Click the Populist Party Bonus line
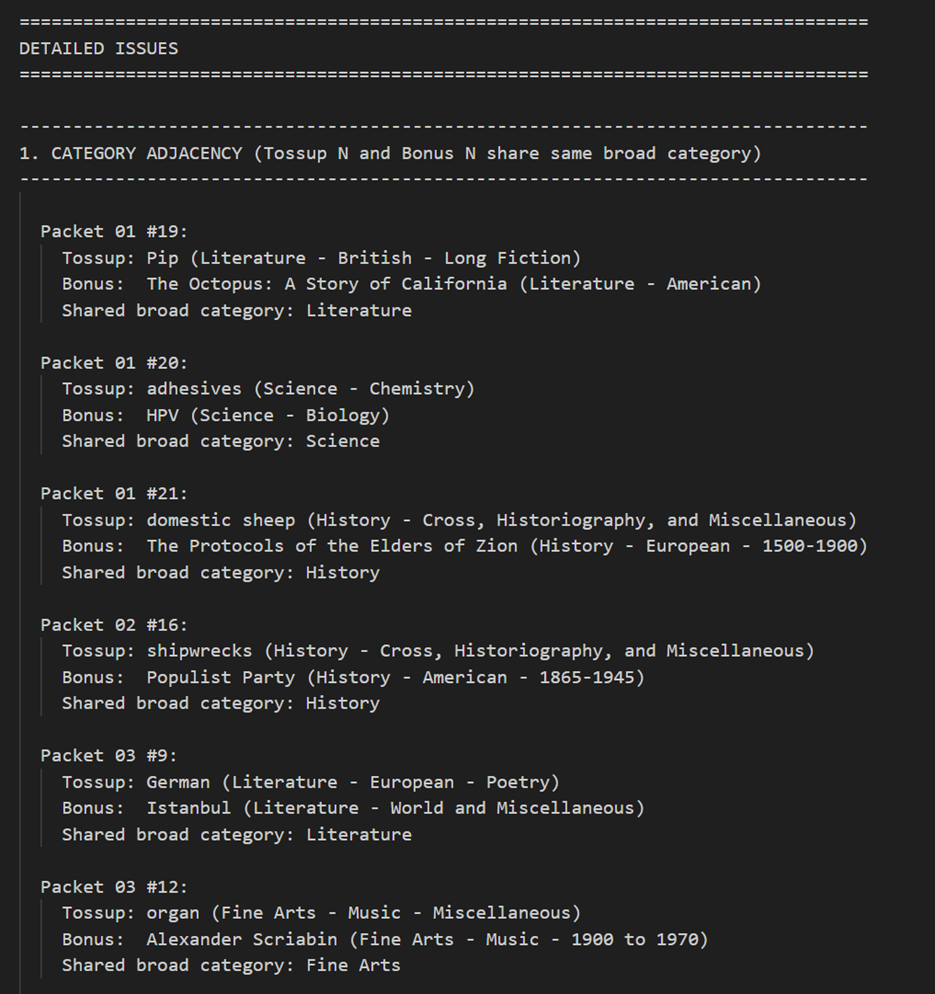 point(353,677)
